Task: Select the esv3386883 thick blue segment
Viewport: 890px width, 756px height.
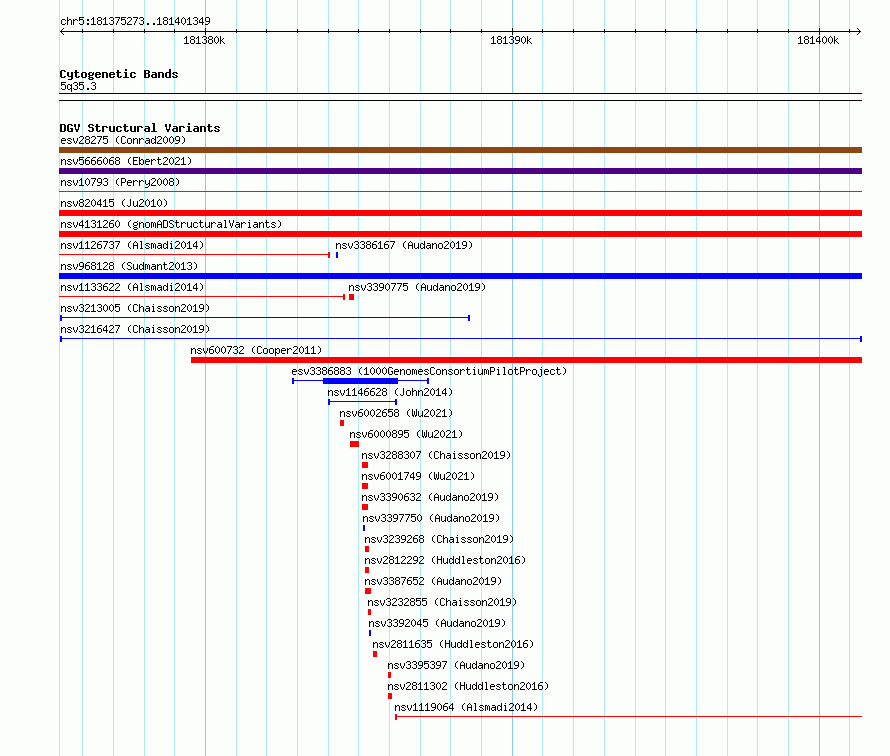Action: pos(360,381)
